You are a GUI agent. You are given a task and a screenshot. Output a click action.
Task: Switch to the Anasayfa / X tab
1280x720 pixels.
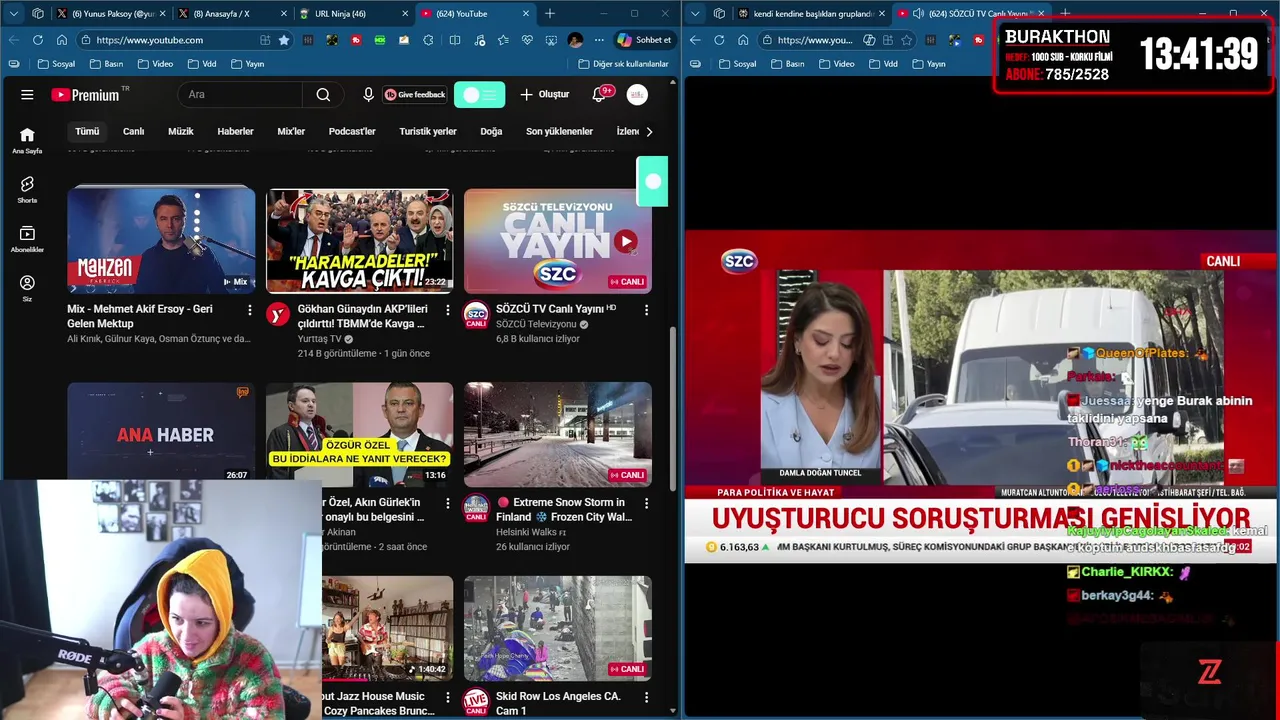tap(231, 14)
